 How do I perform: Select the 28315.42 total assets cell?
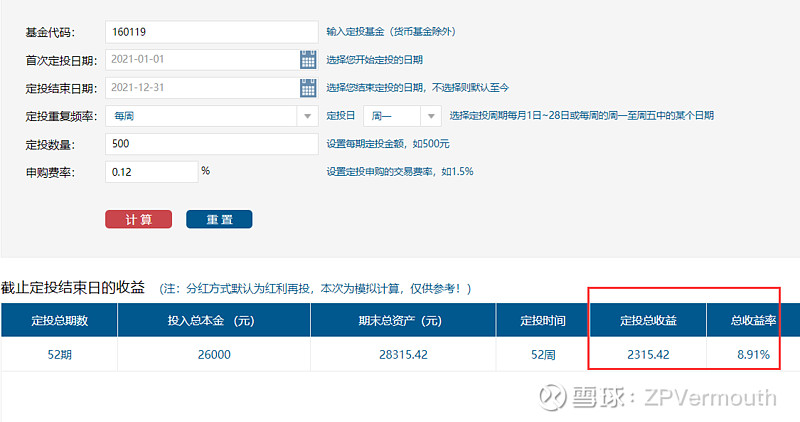point(404,354)
